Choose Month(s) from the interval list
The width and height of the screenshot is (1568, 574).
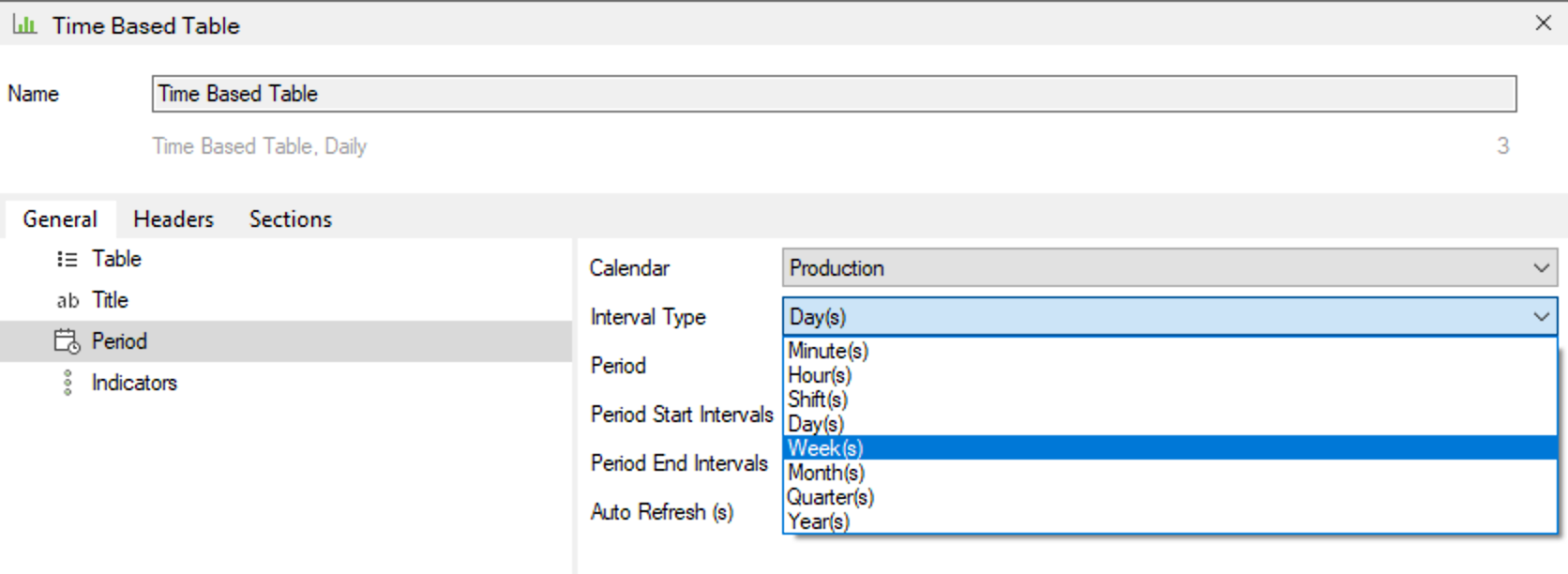click(1169, 473)
